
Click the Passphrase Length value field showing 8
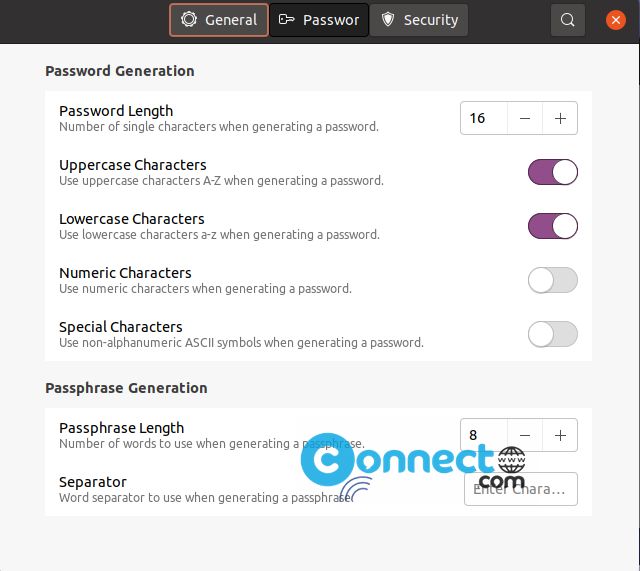pyautogui.click(x=484, y=435)
